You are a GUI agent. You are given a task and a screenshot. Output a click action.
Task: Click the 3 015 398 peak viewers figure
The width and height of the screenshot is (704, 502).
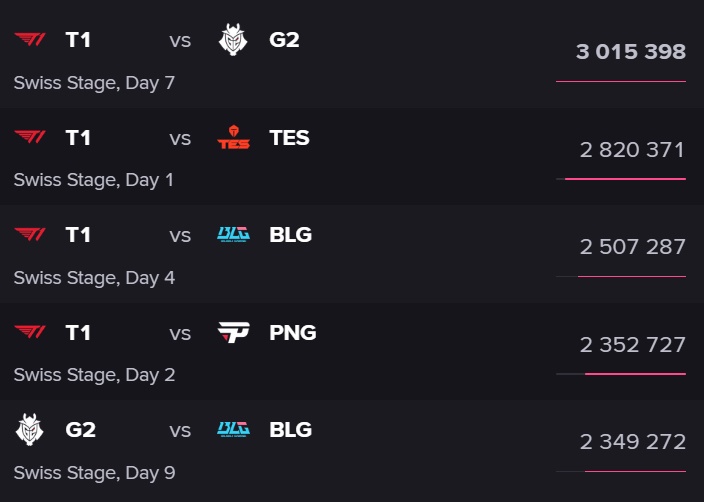[x=630, y=51]
